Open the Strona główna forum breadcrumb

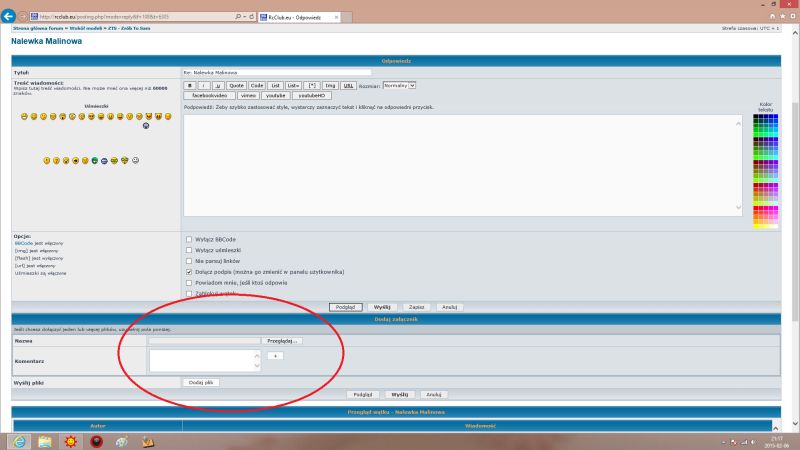click(38, 29)
